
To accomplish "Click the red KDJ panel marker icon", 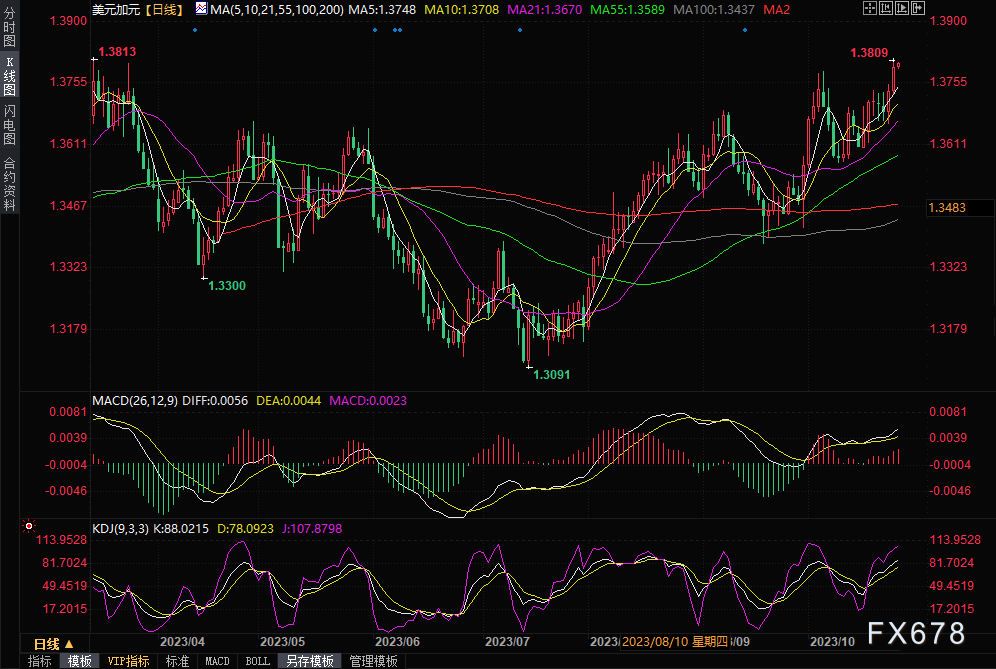I will click(x=29, y=525).
